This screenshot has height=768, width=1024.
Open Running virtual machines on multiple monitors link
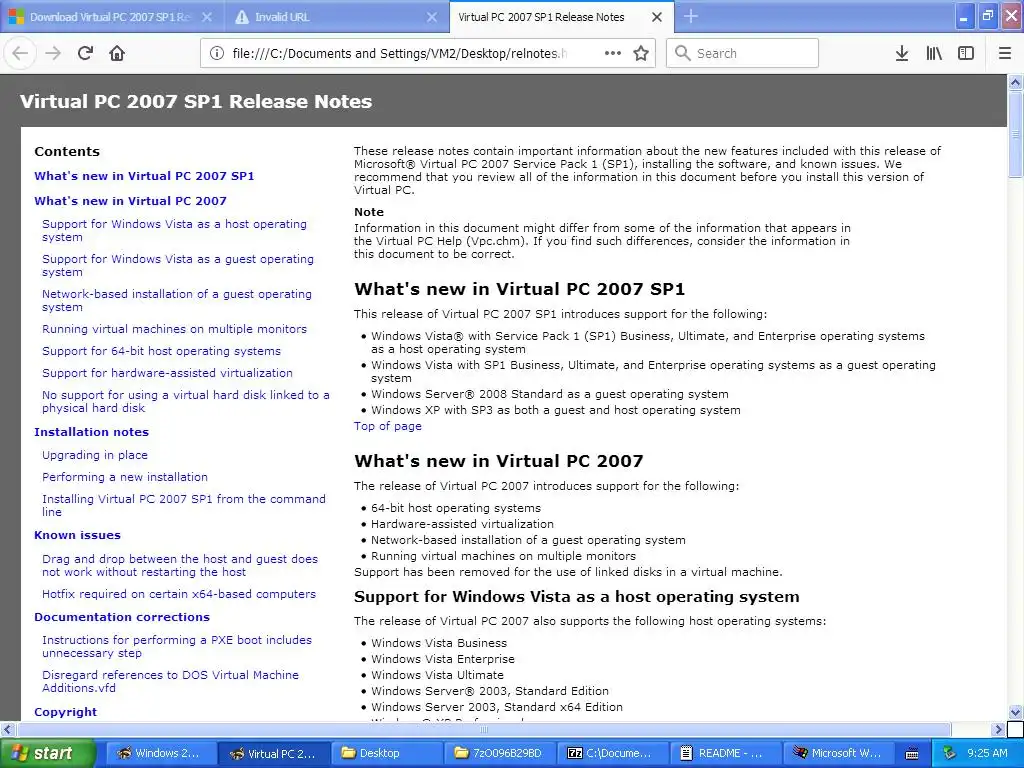pyautogui.click(x=174, y=329)
